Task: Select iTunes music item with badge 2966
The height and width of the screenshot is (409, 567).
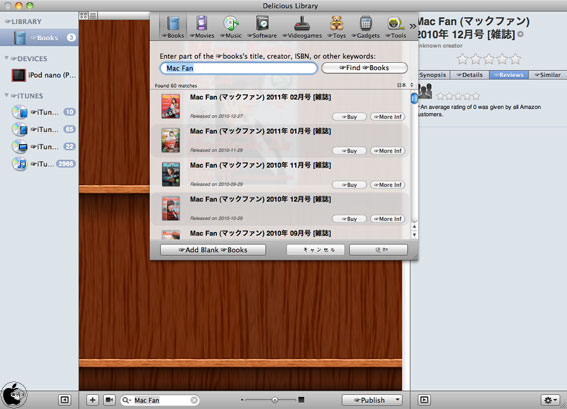Action: click(x=43, y=164)
